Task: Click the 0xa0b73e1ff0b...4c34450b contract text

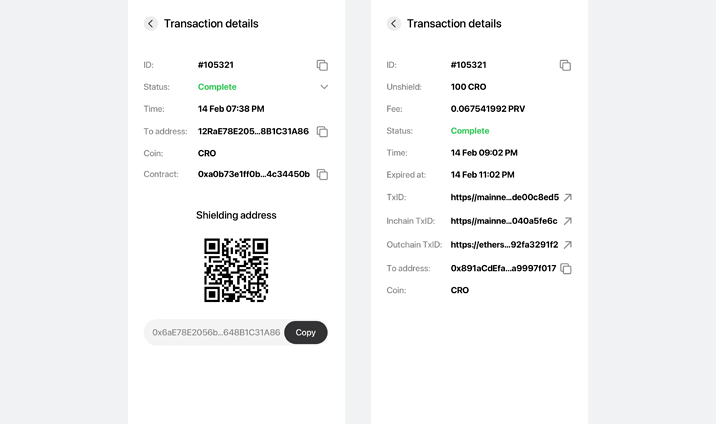Action: coord(253,174)
